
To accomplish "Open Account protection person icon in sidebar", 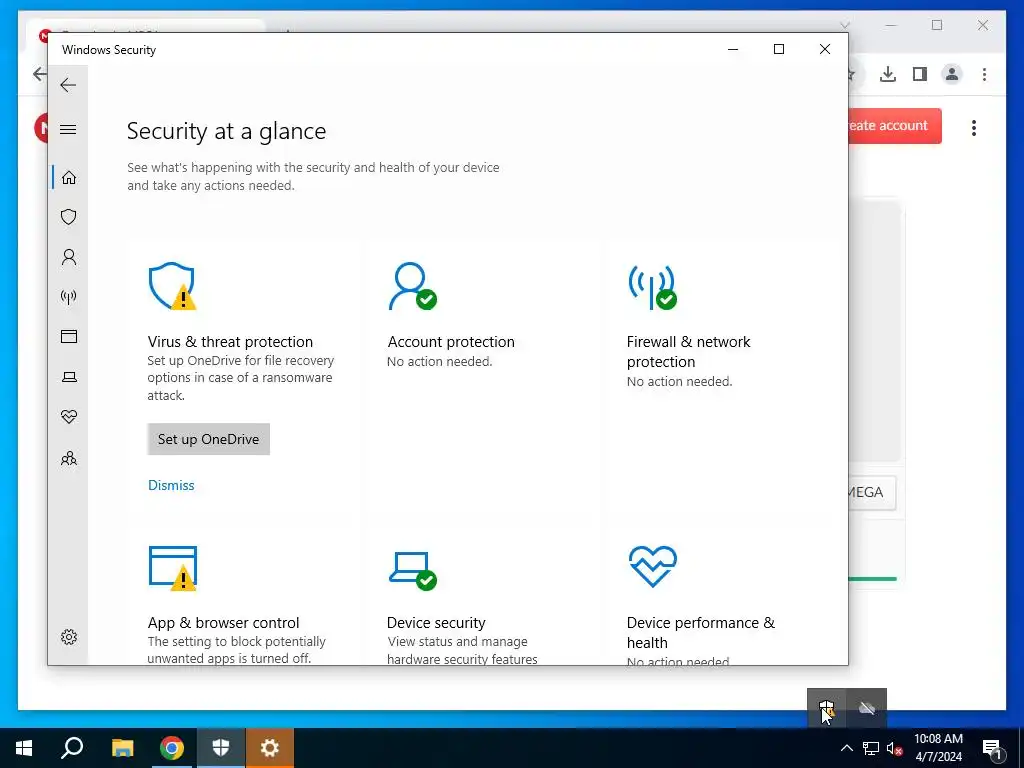I will [x=69, y=257].
